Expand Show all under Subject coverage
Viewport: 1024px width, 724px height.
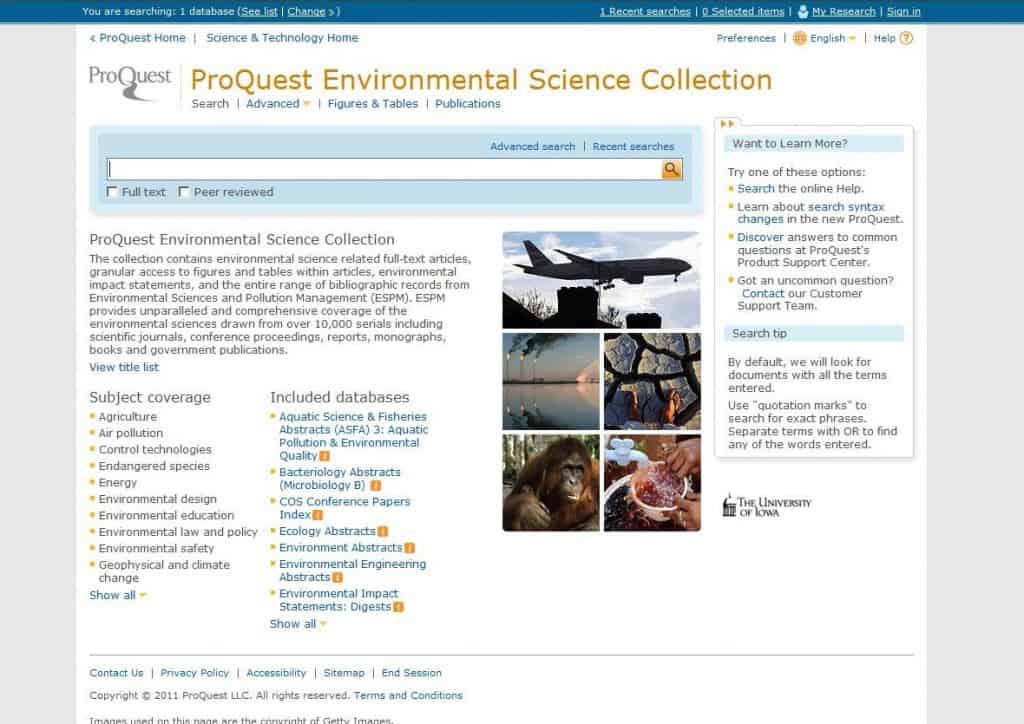(114, 595)
